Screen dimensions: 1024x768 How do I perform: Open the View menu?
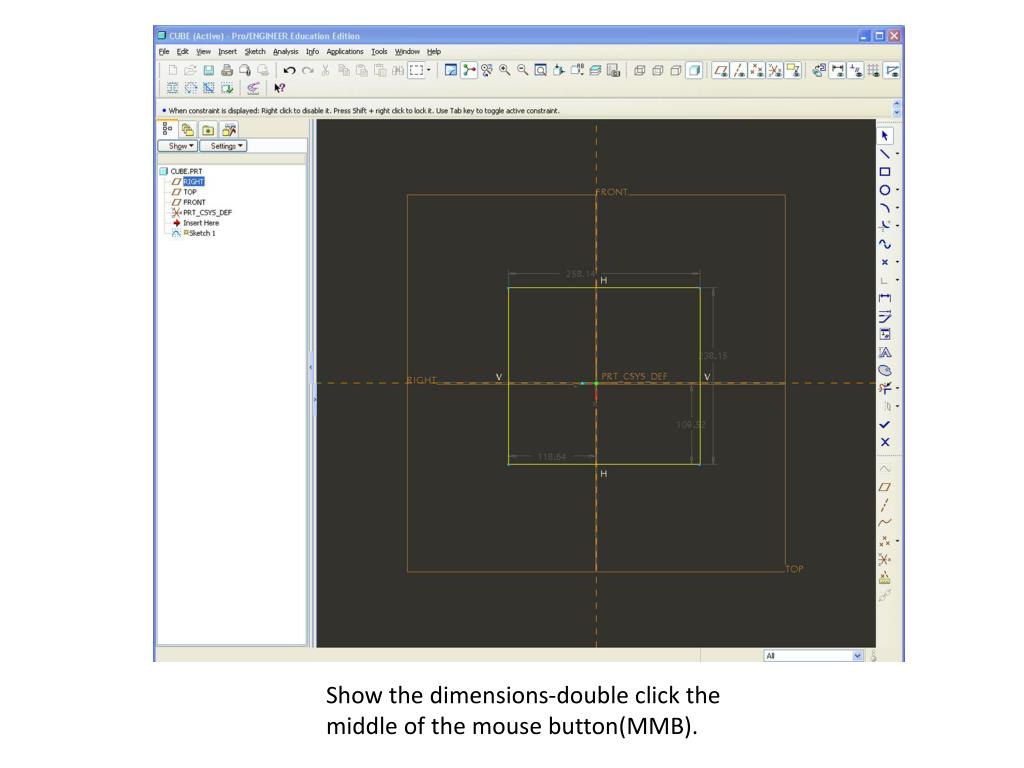(204, 52)
